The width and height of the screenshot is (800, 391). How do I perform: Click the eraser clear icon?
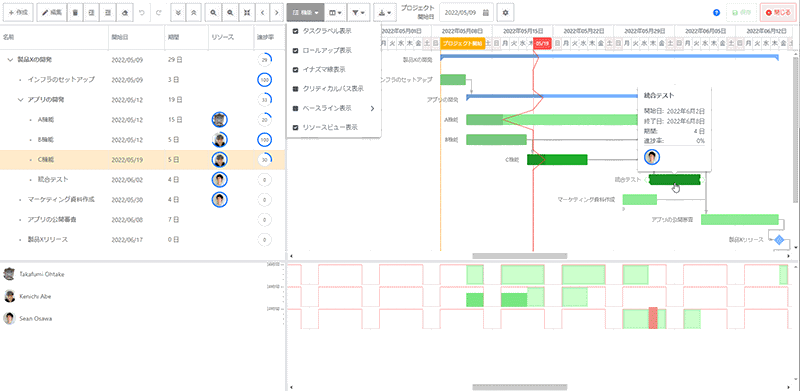(125, 12)
